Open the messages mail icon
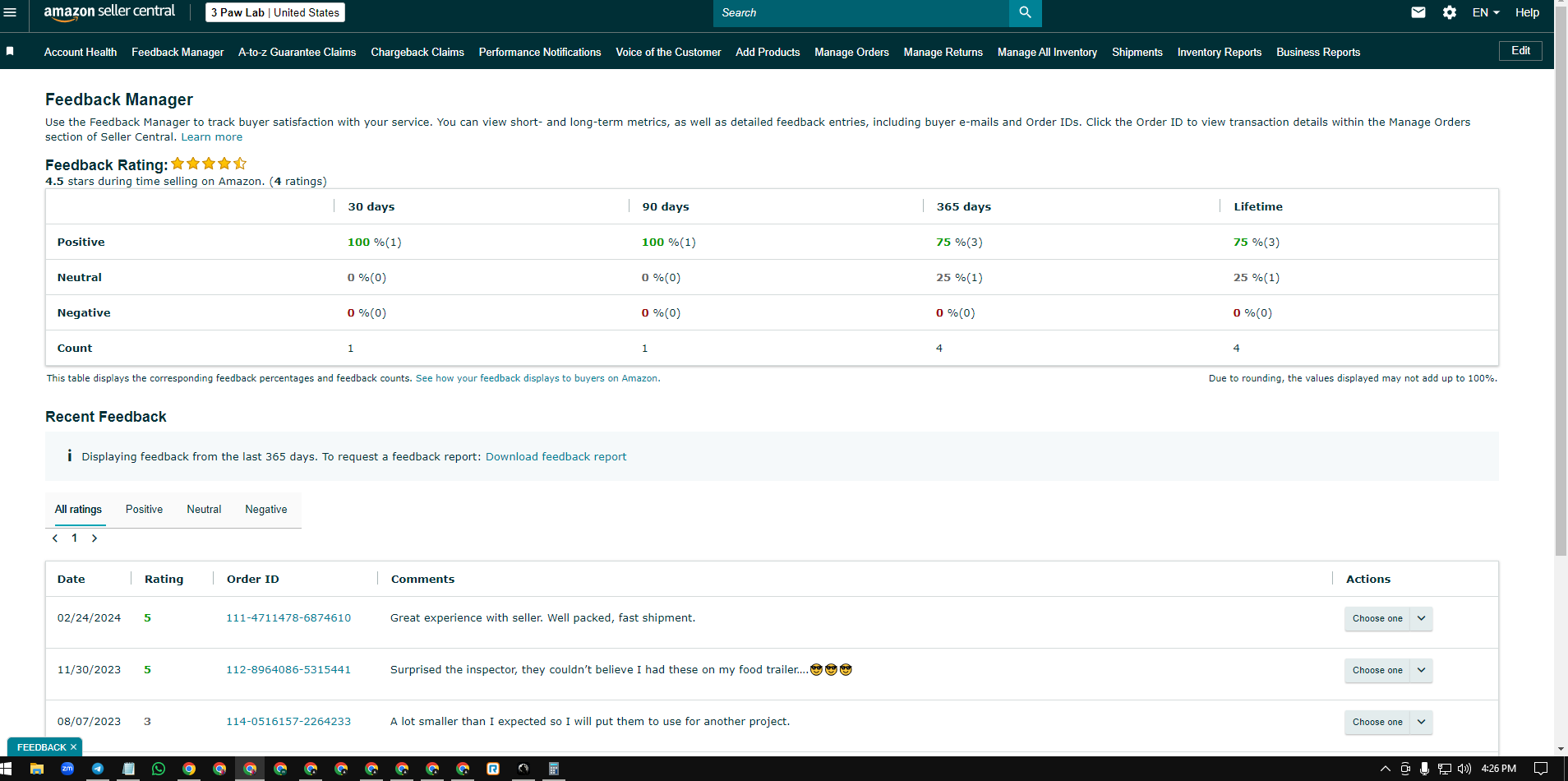Screen dimensions: 1568x781 [1418, 12]
